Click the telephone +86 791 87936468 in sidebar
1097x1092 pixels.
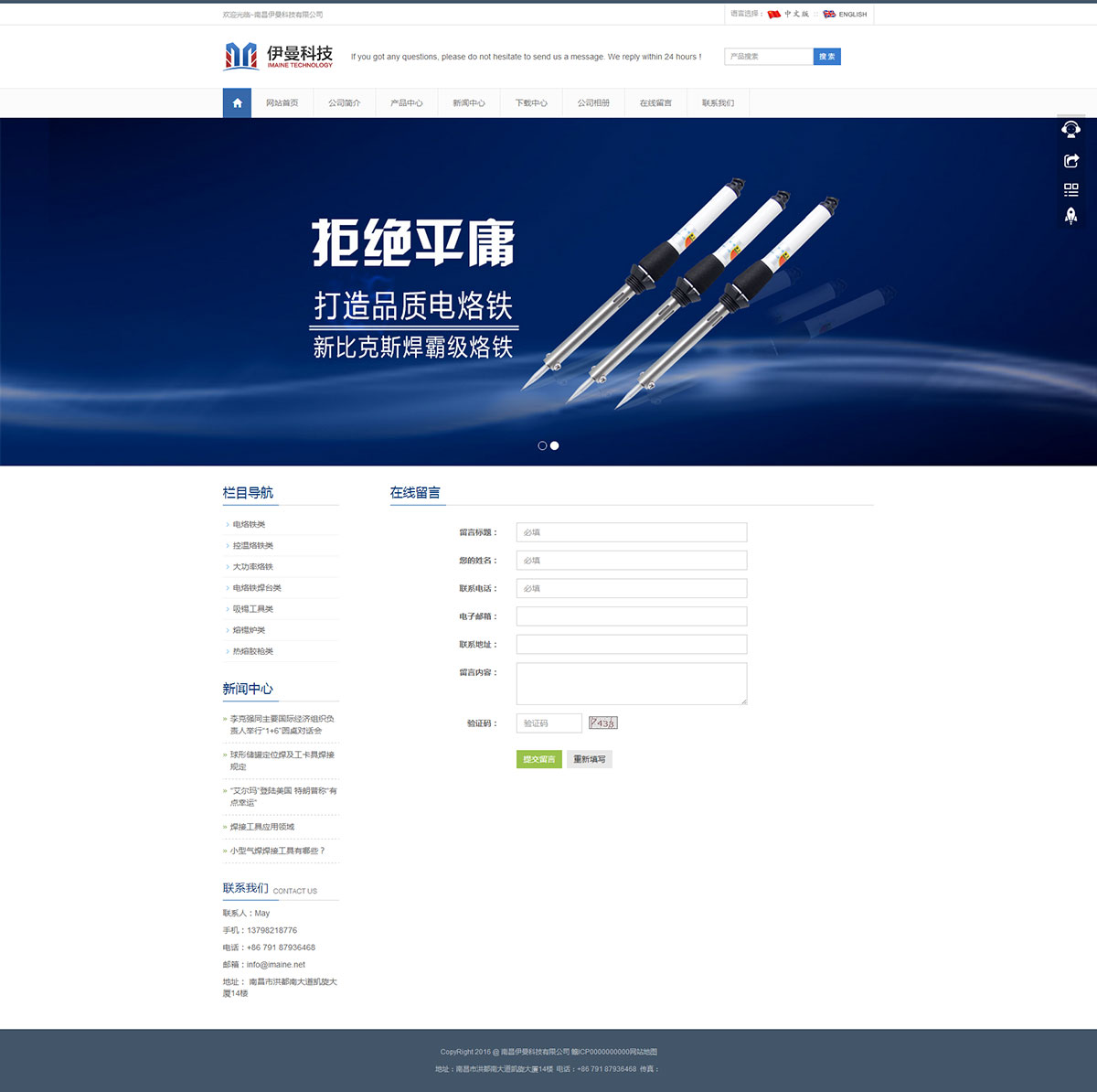coord(281,947)
